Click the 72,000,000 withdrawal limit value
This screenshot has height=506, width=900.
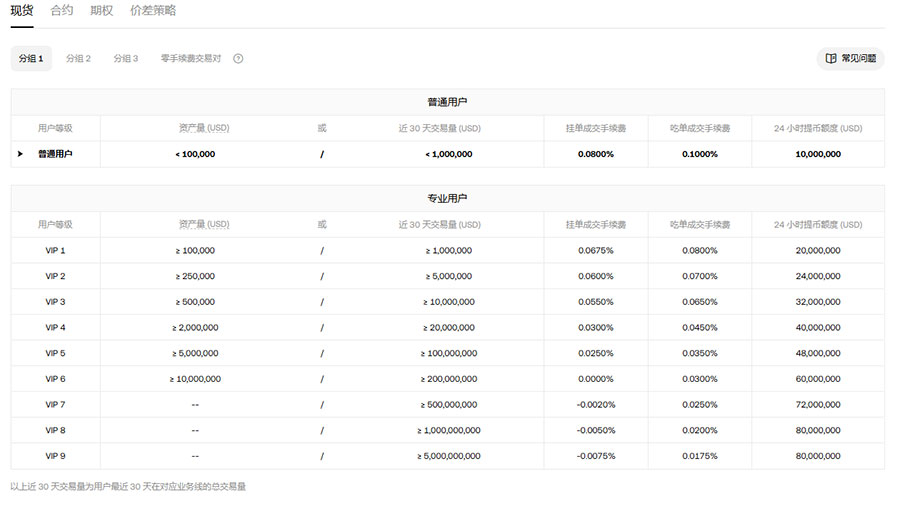pyautogui.click(x=818, y=405)
